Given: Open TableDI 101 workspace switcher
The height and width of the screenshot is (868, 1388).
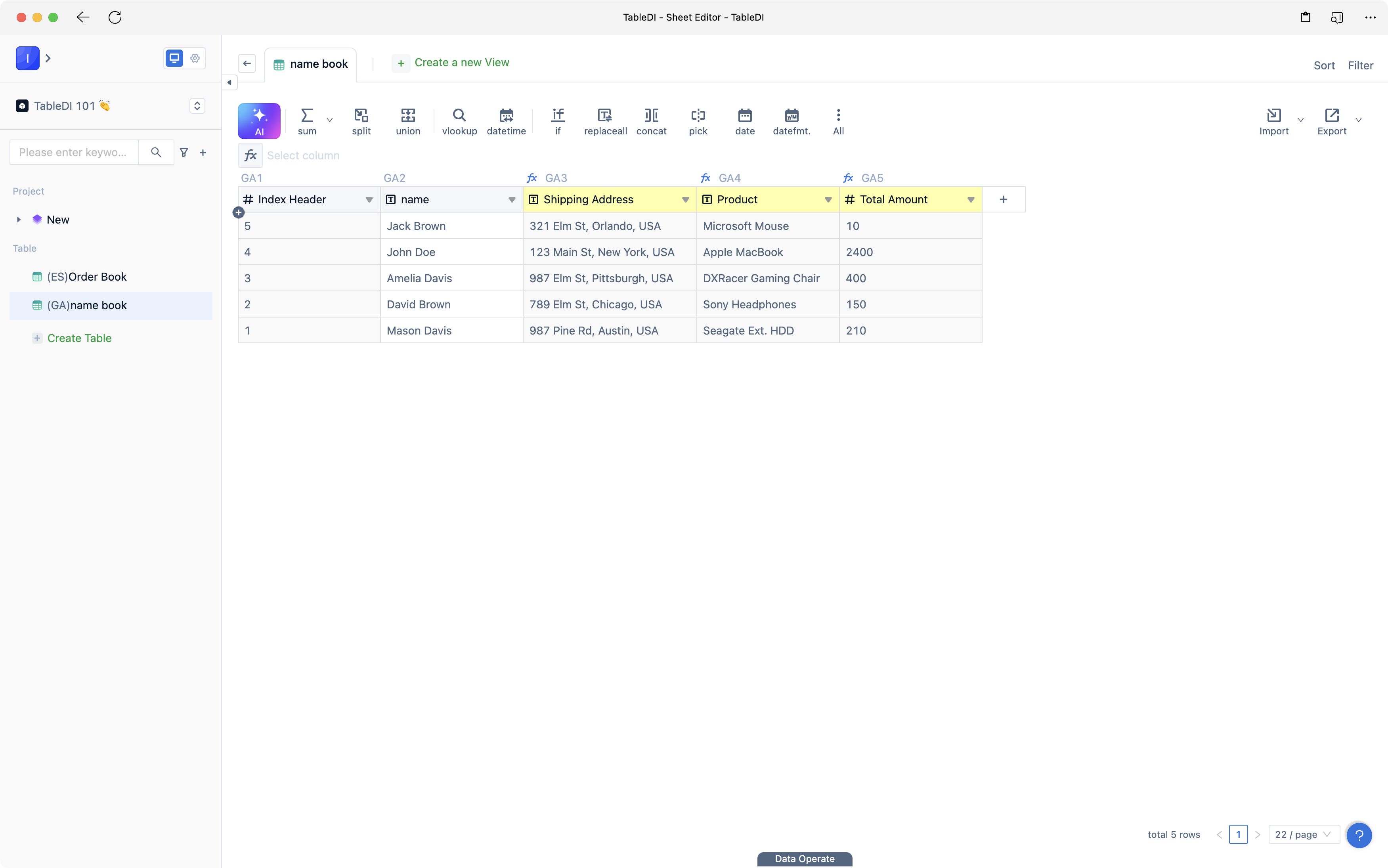Looking at the screenshot, I should click(x=197, y=106).
